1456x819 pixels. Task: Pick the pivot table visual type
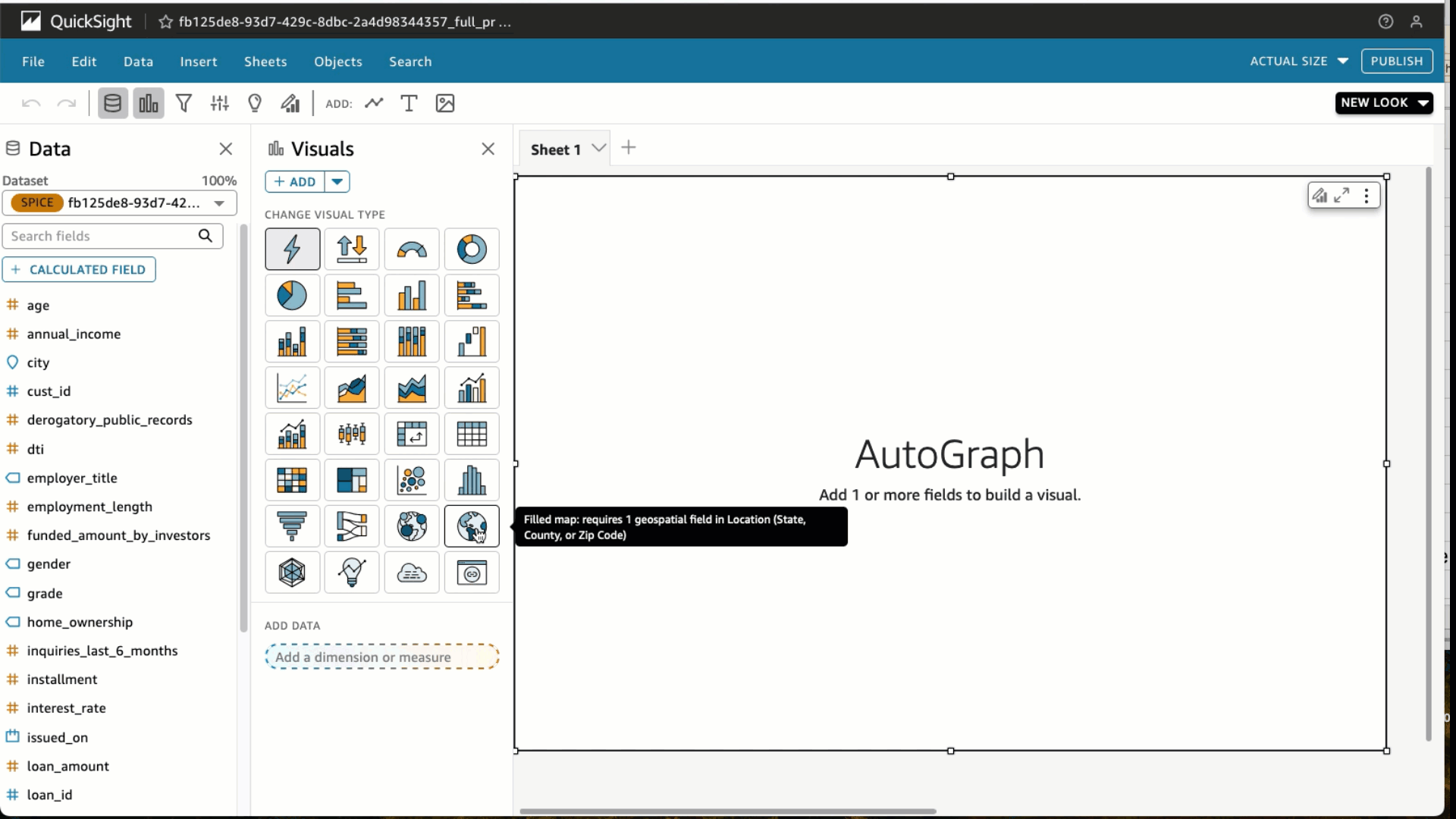[x=412, y=435]
